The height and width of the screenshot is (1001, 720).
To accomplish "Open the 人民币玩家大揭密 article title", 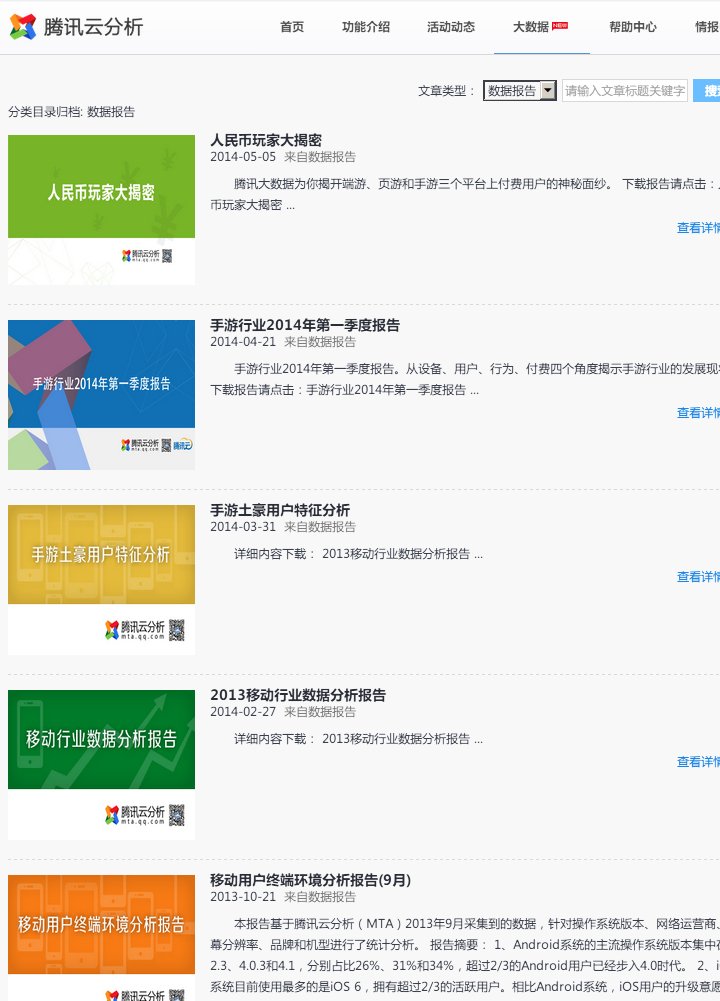I will pos(266,140).
